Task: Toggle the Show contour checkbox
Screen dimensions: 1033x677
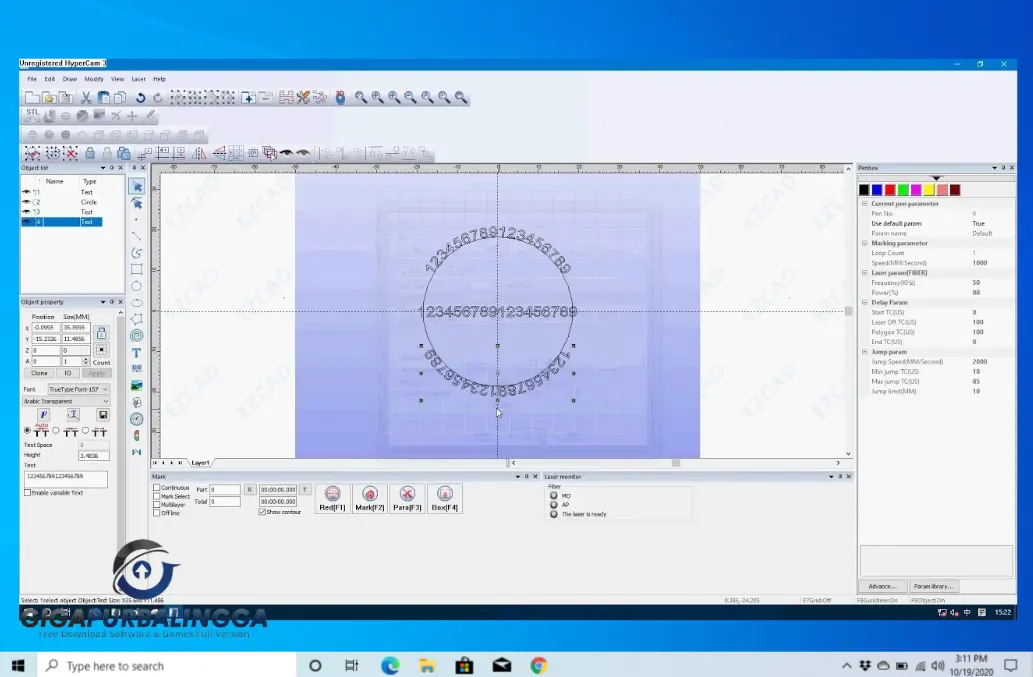Action: tap(262, 512)
